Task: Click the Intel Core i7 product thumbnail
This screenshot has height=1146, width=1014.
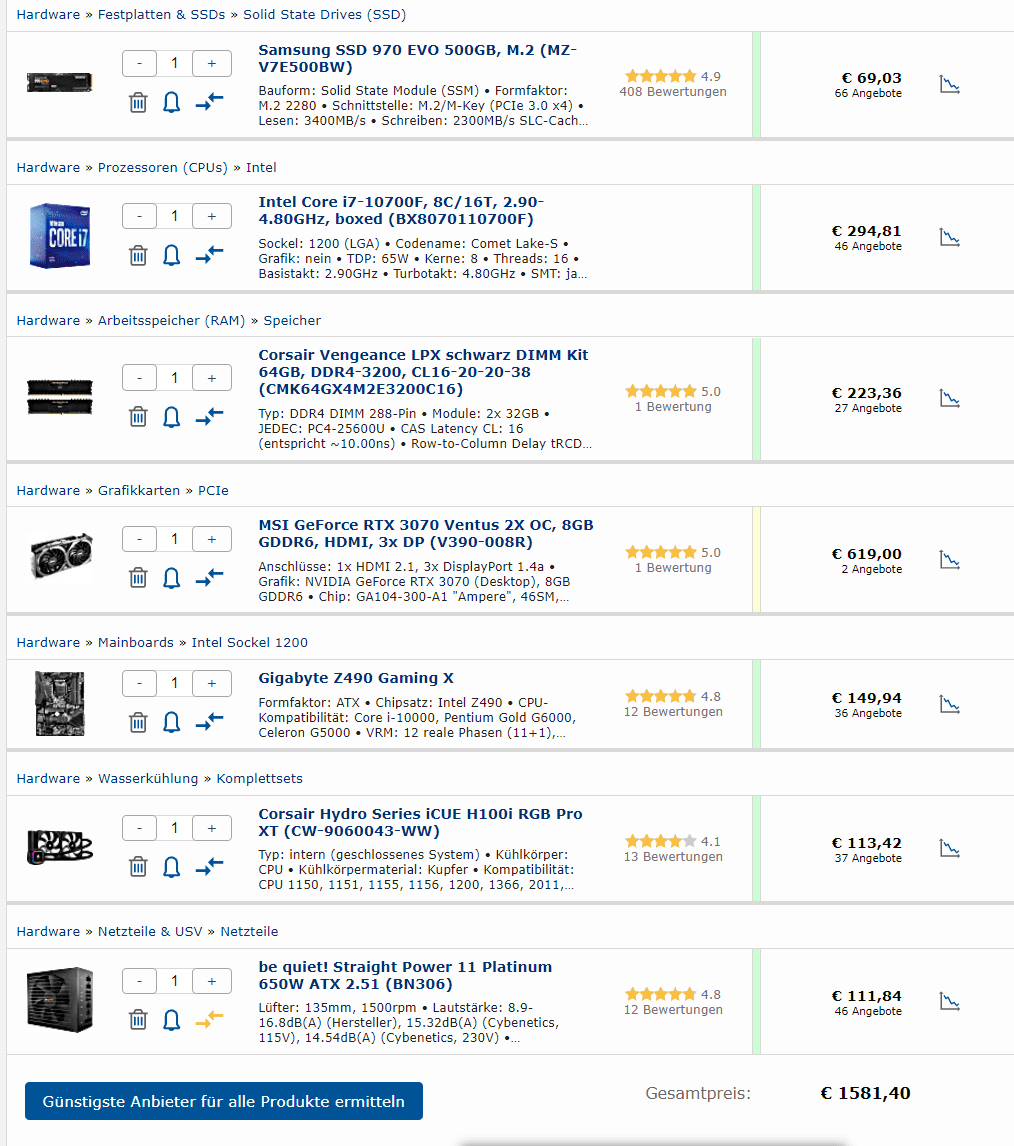Action: click(60, 236)
